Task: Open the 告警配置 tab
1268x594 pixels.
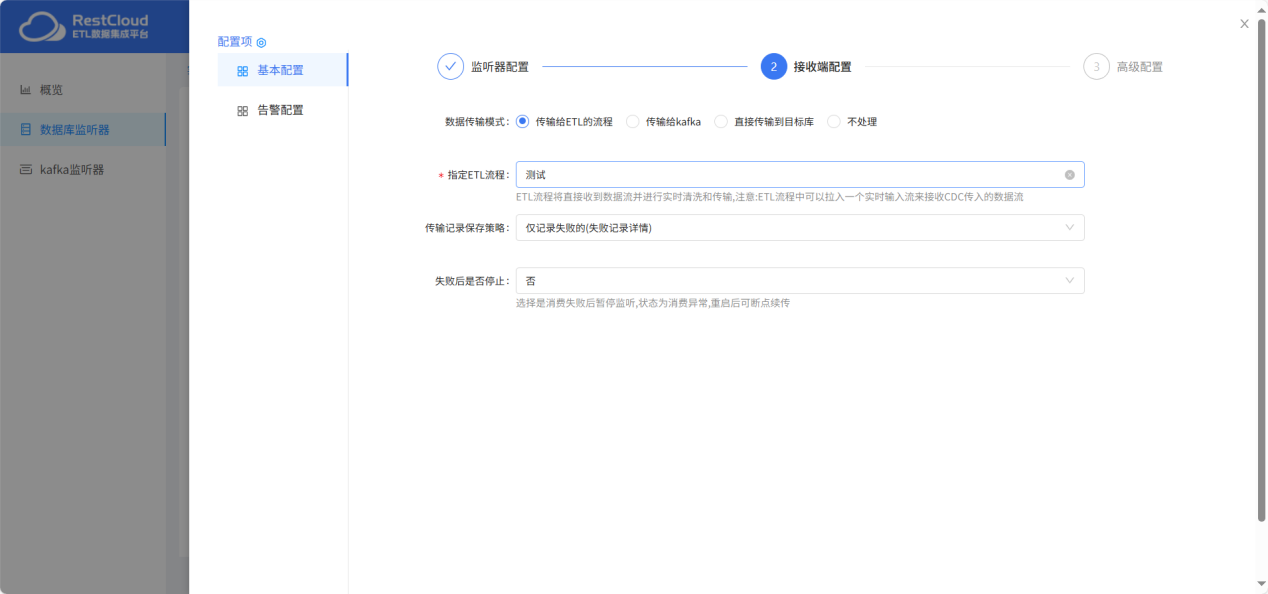Action: (x=283, y=110)
